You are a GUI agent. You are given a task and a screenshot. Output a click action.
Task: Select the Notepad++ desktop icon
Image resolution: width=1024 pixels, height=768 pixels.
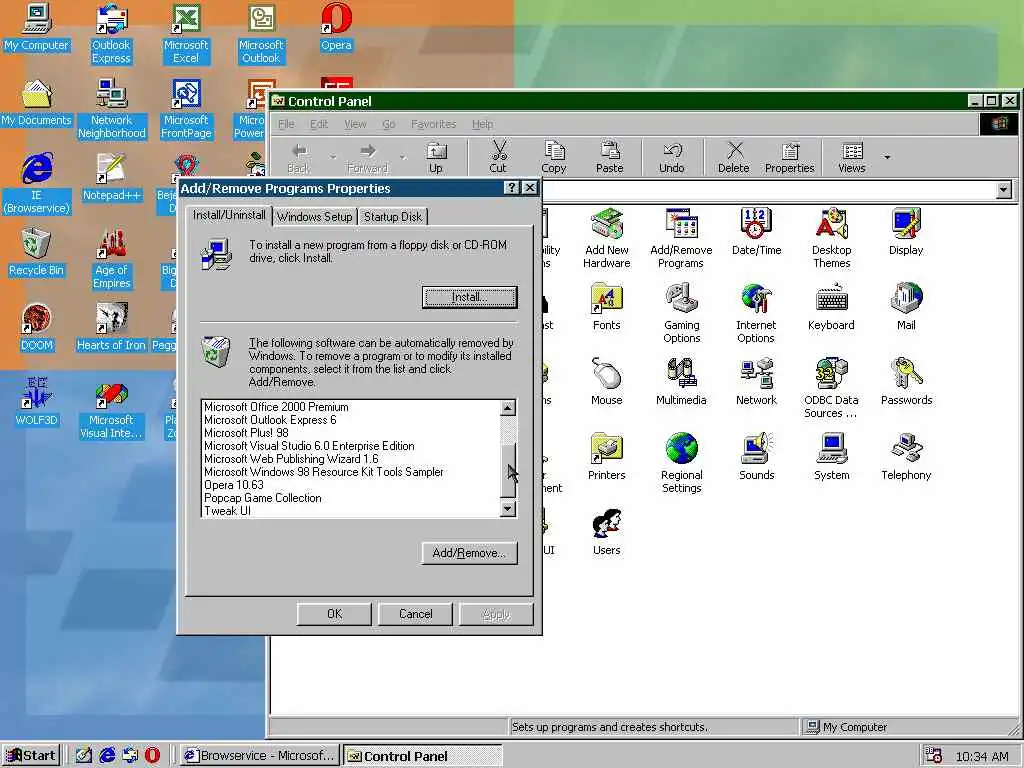(x=112, y=178)
